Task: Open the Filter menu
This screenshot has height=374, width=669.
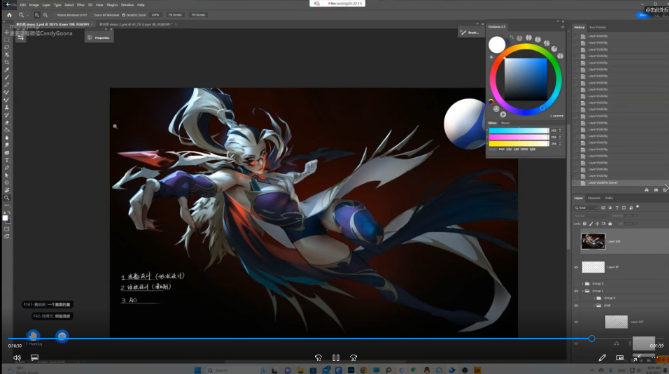Action: [81, 5]
